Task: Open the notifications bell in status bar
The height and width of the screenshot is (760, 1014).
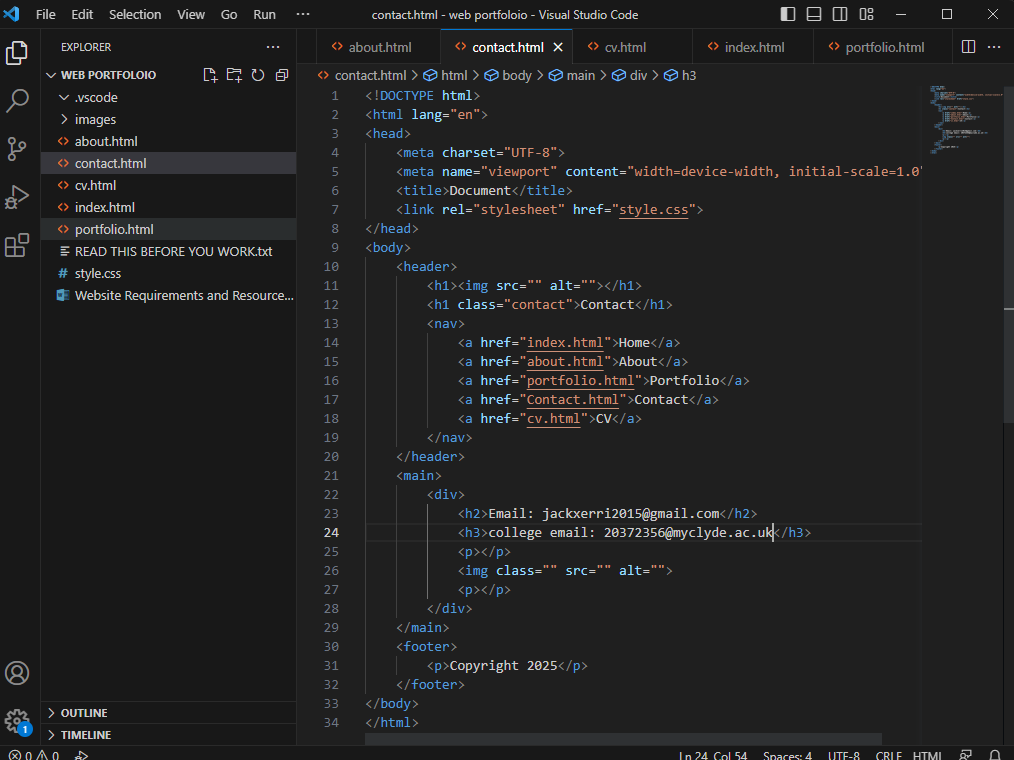Action: pos(994,755)
